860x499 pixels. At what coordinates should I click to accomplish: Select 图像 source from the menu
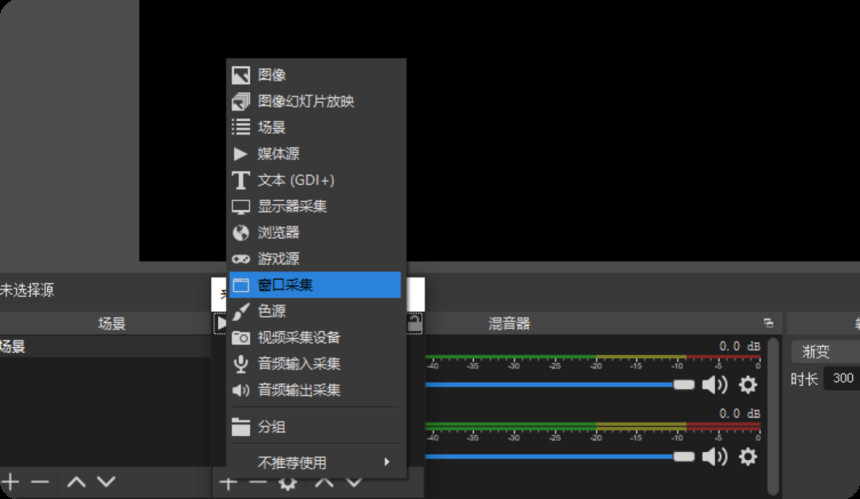coord(315,75)
